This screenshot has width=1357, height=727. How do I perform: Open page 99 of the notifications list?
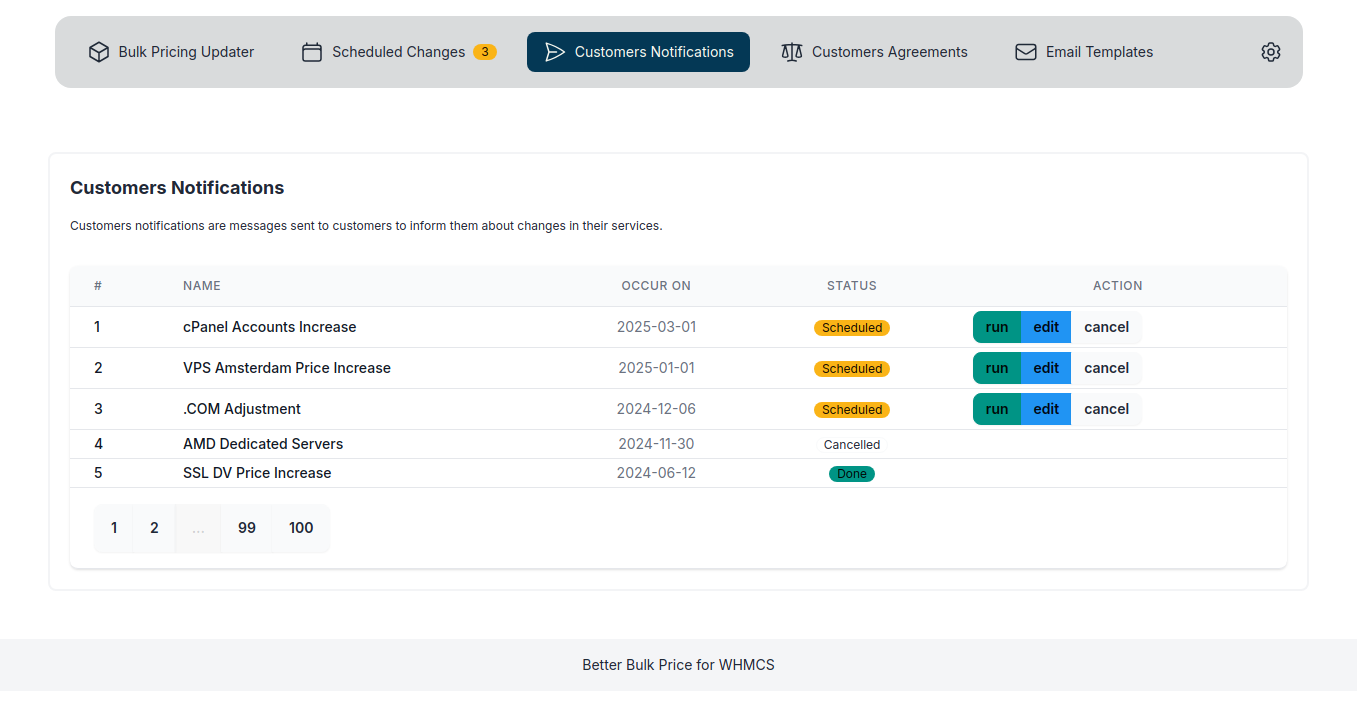pos(246,528)
